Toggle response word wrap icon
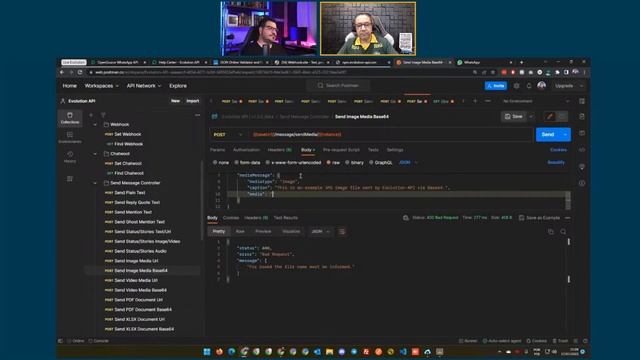This screenshot has height=360, width=640. click(342, 231)
